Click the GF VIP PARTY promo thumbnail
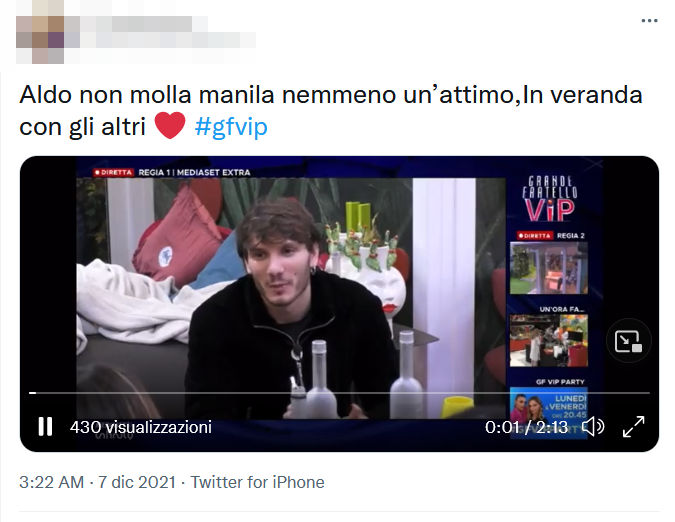675x522 pixels. click(x=548, y=413)
